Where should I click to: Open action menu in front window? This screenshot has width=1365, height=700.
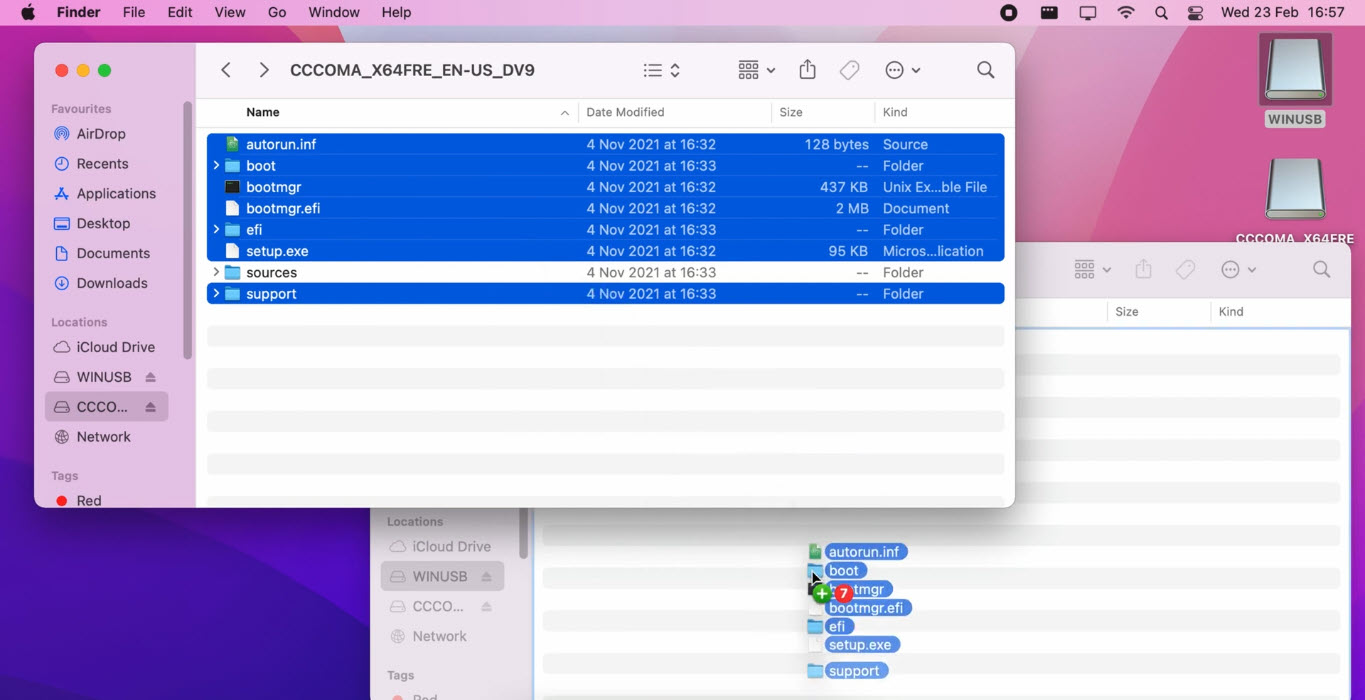click(x=903, y=70)
